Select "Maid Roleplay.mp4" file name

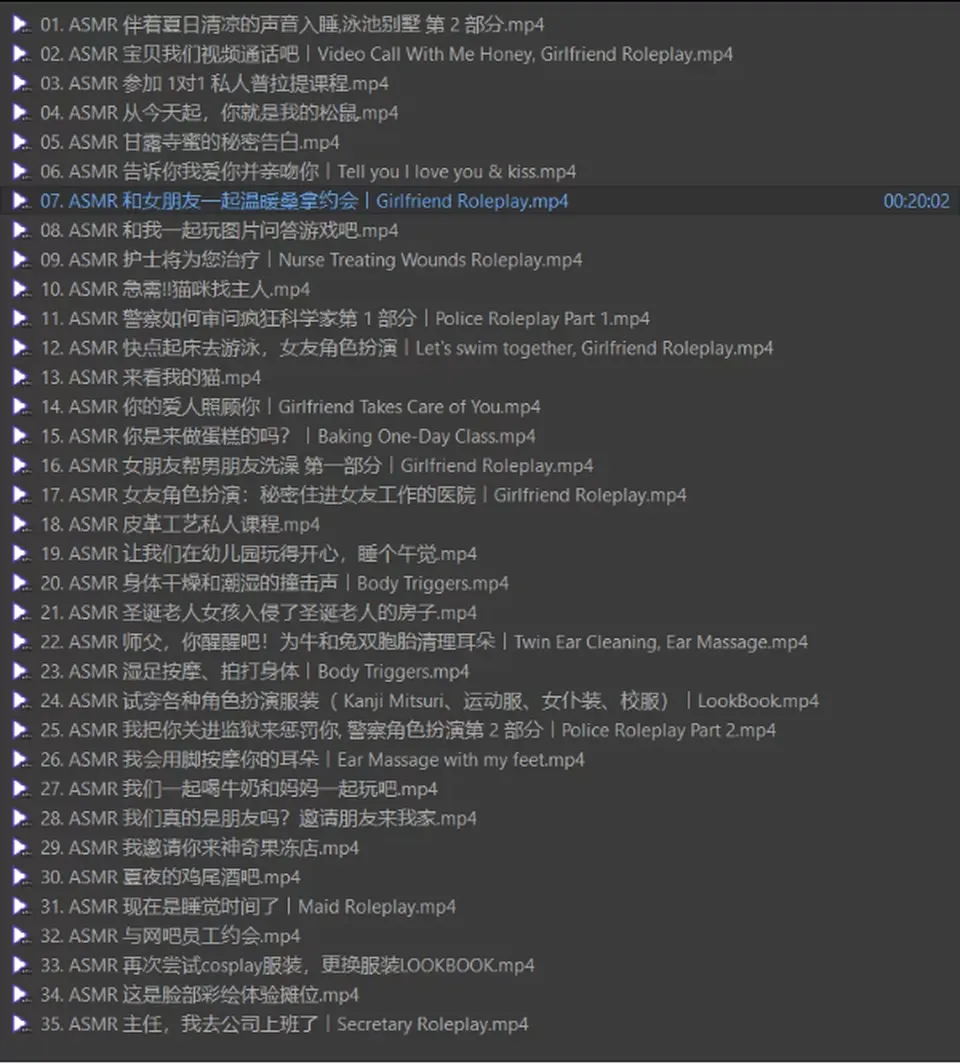[248, 907]
